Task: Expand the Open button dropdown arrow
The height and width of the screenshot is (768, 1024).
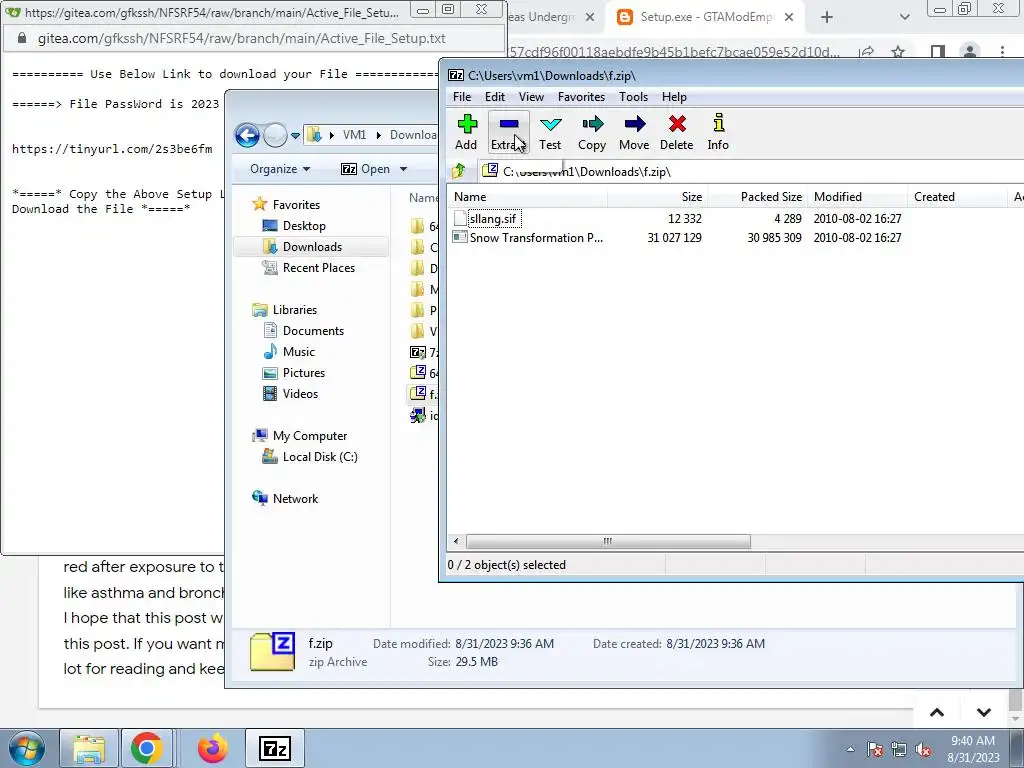Action: pos(404,169)
